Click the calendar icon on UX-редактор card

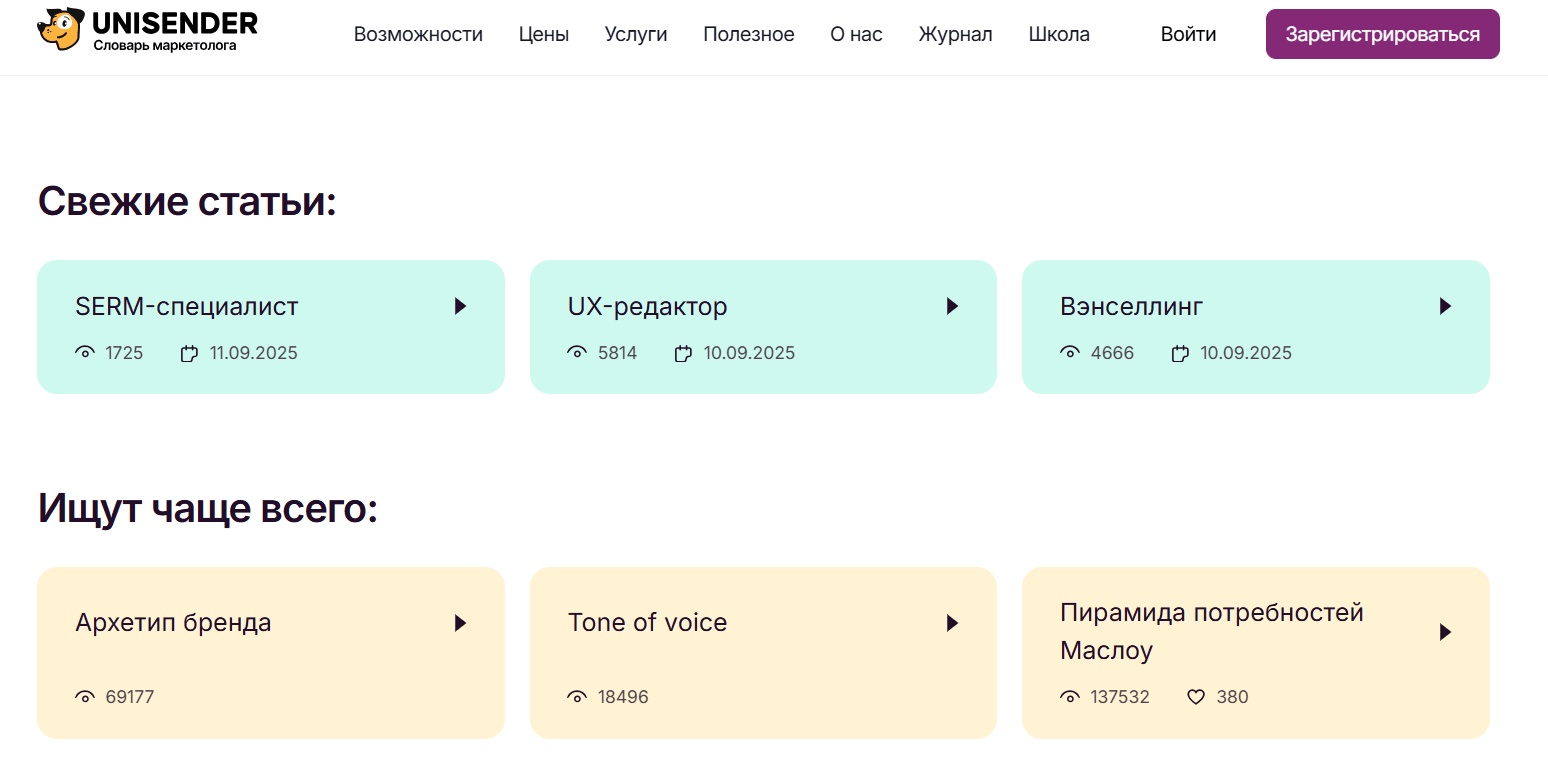683,353
